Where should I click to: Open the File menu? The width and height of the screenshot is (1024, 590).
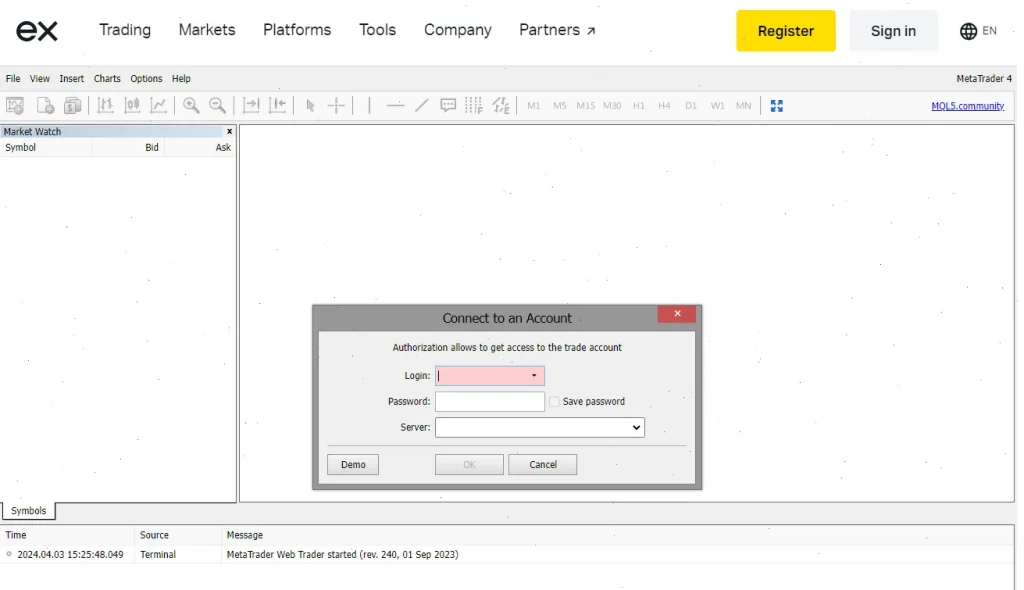(x=13, y=78)
